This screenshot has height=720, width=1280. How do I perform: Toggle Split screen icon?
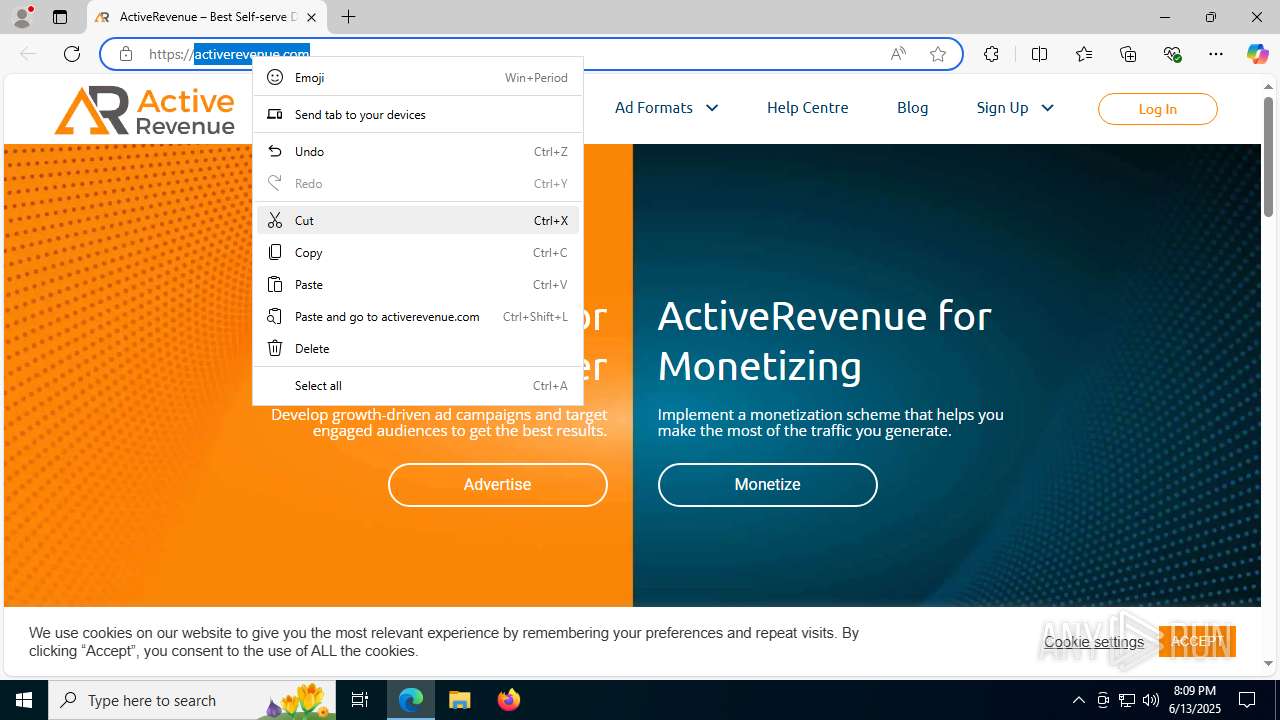point(1039,54)
